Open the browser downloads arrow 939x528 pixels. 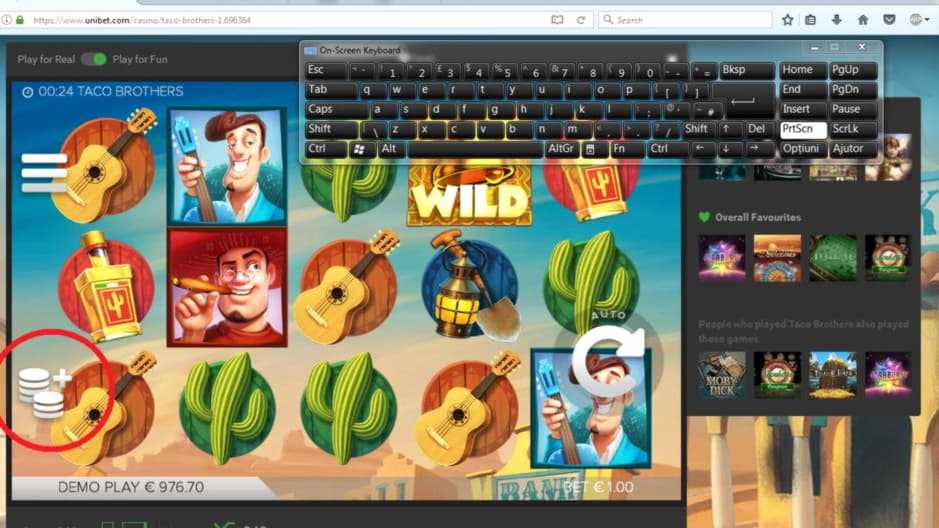(837, 20)
